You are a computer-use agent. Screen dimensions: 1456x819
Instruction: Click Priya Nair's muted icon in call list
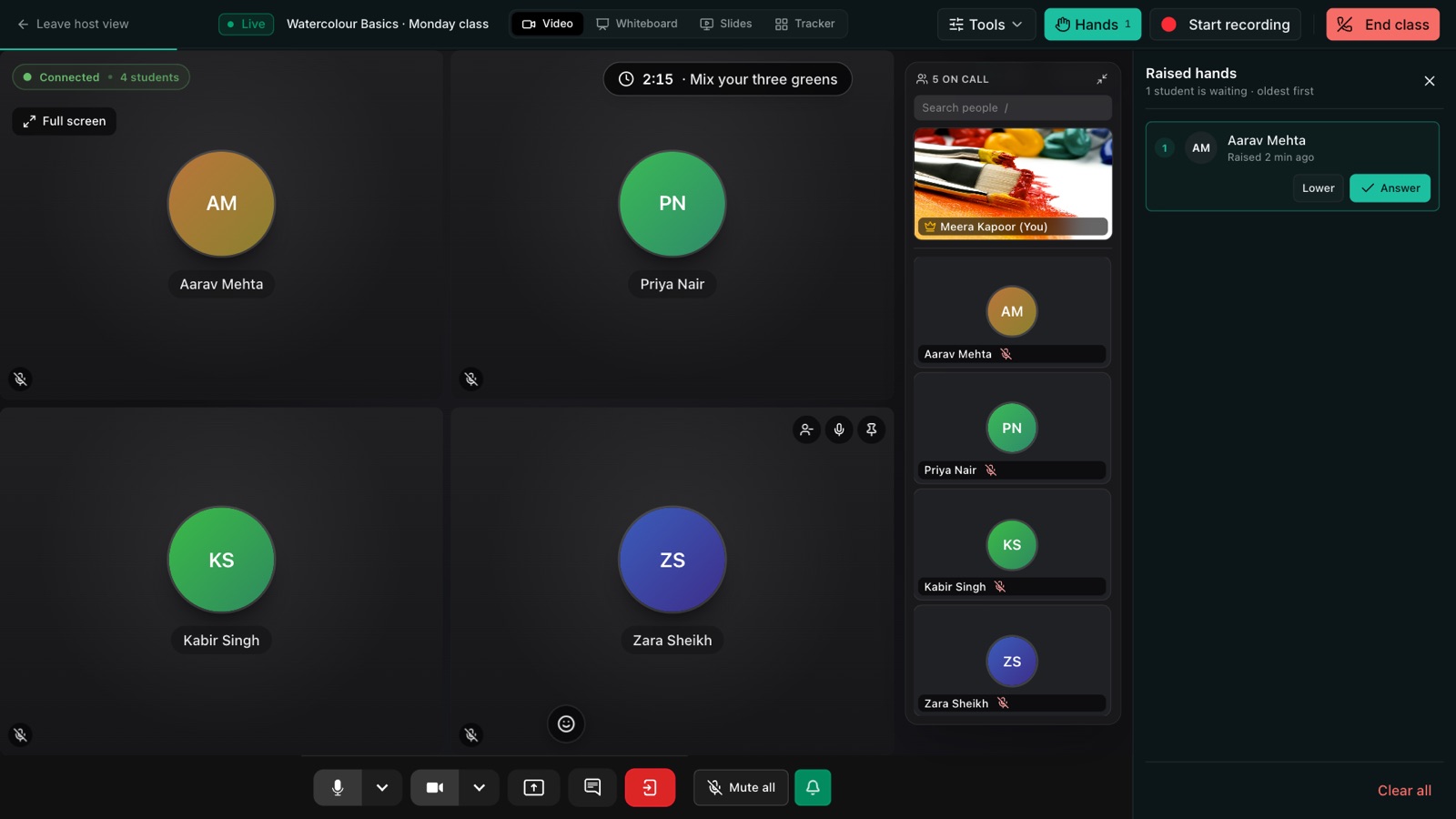991,470
